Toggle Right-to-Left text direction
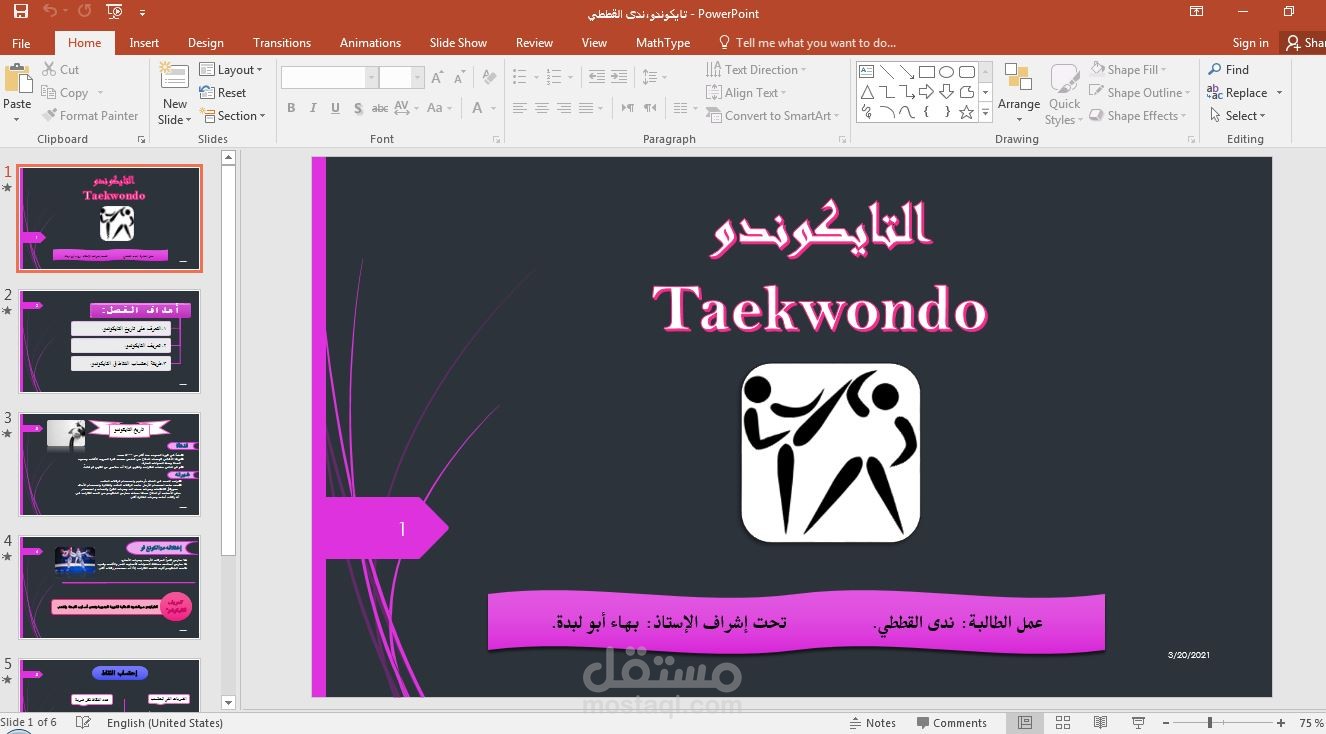Image resolution: width=1326 pixels, height=734 pixels. pyautogui.click(x=649, y=108)
